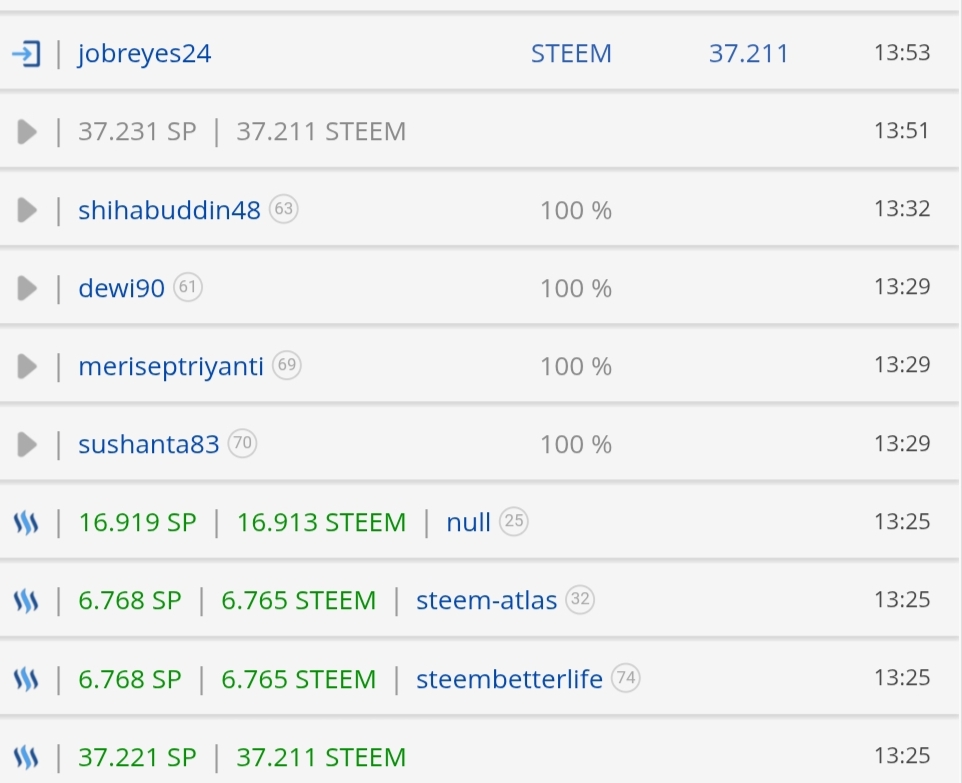962x783 pixels.
Task: Open the meriseptriyanti profile link
Action: (171, 367)
